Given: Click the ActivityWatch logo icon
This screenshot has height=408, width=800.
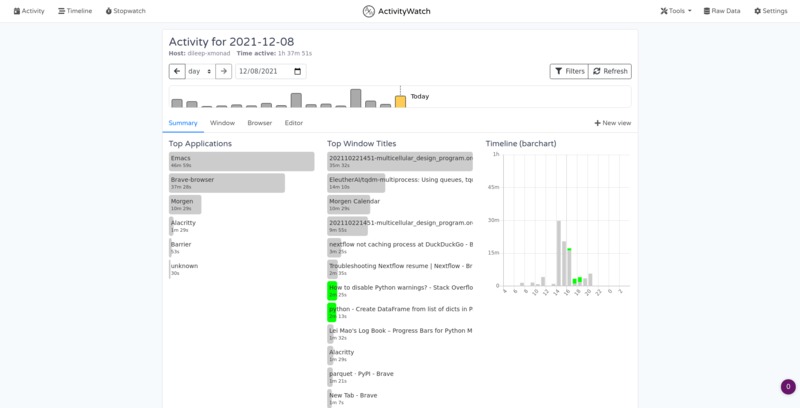Looking at the screenshot, I should point(368,11).
